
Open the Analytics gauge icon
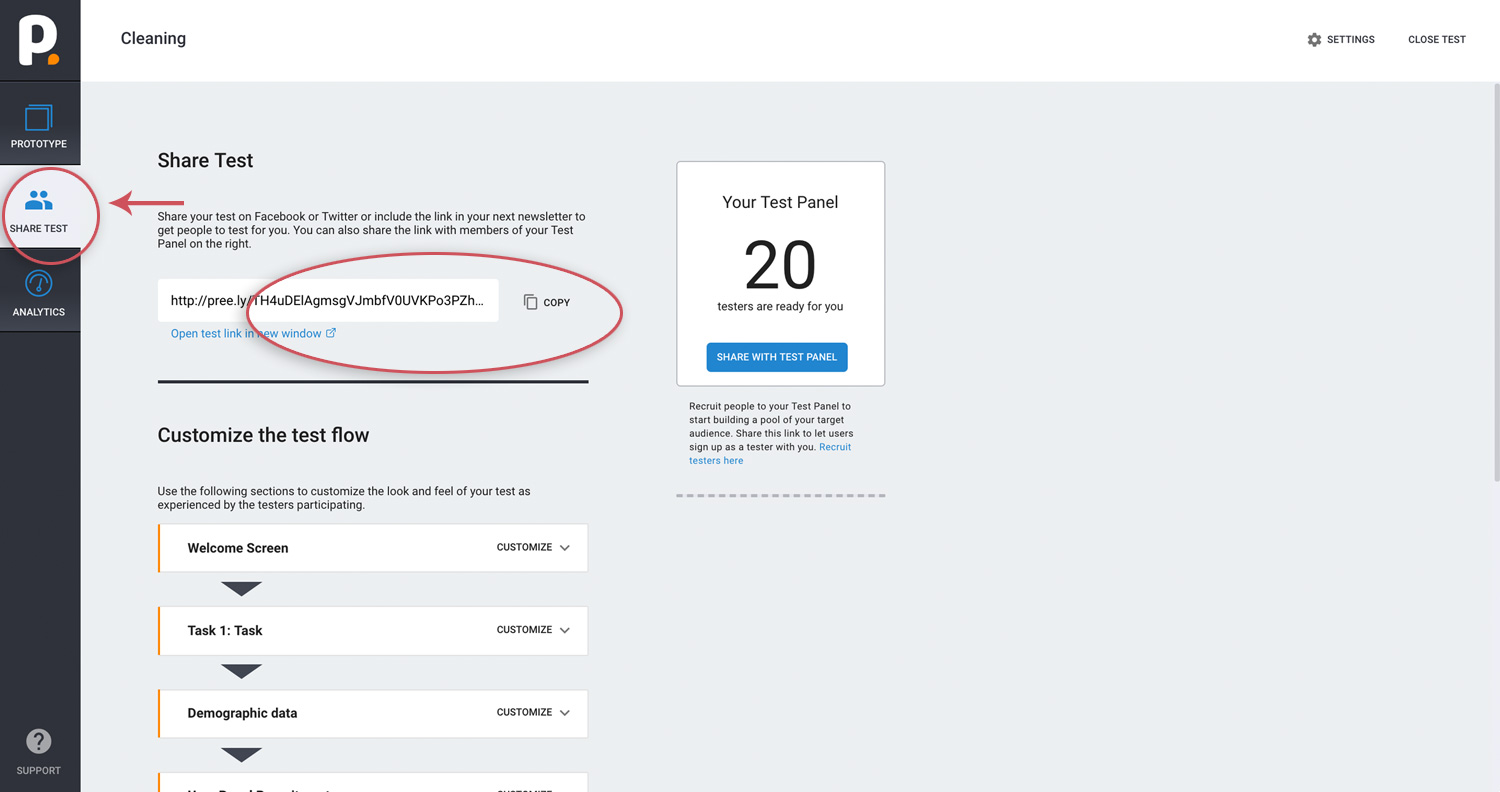pyautogui.click(x=39, y=284)
